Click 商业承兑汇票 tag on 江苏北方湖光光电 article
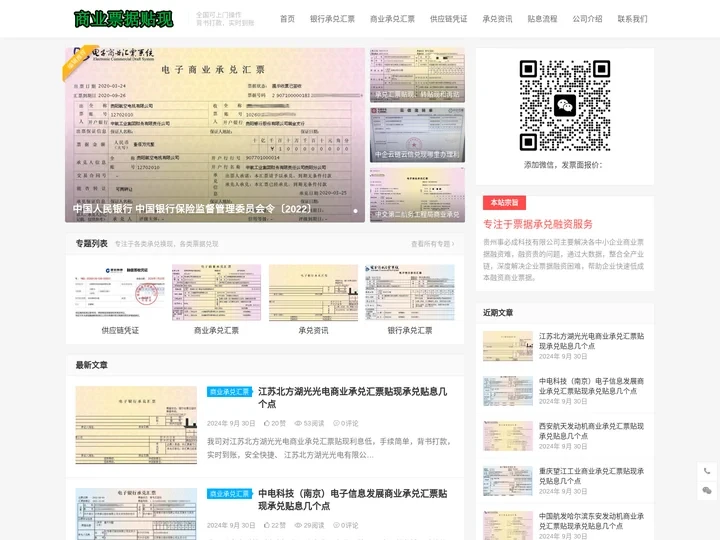 pyautogui.click(x=229, y=392)
